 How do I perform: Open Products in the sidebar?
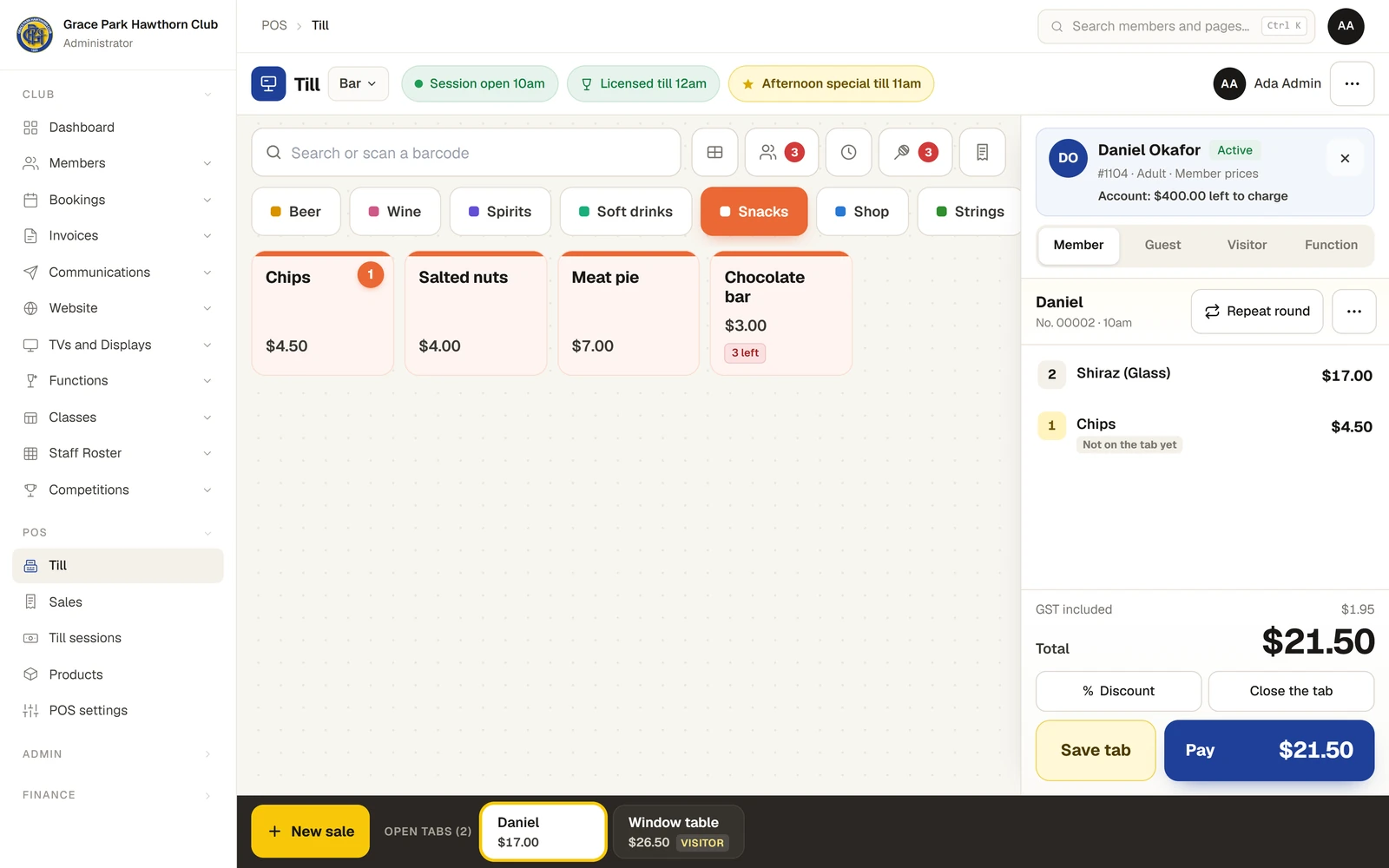(x=118, y=674)
